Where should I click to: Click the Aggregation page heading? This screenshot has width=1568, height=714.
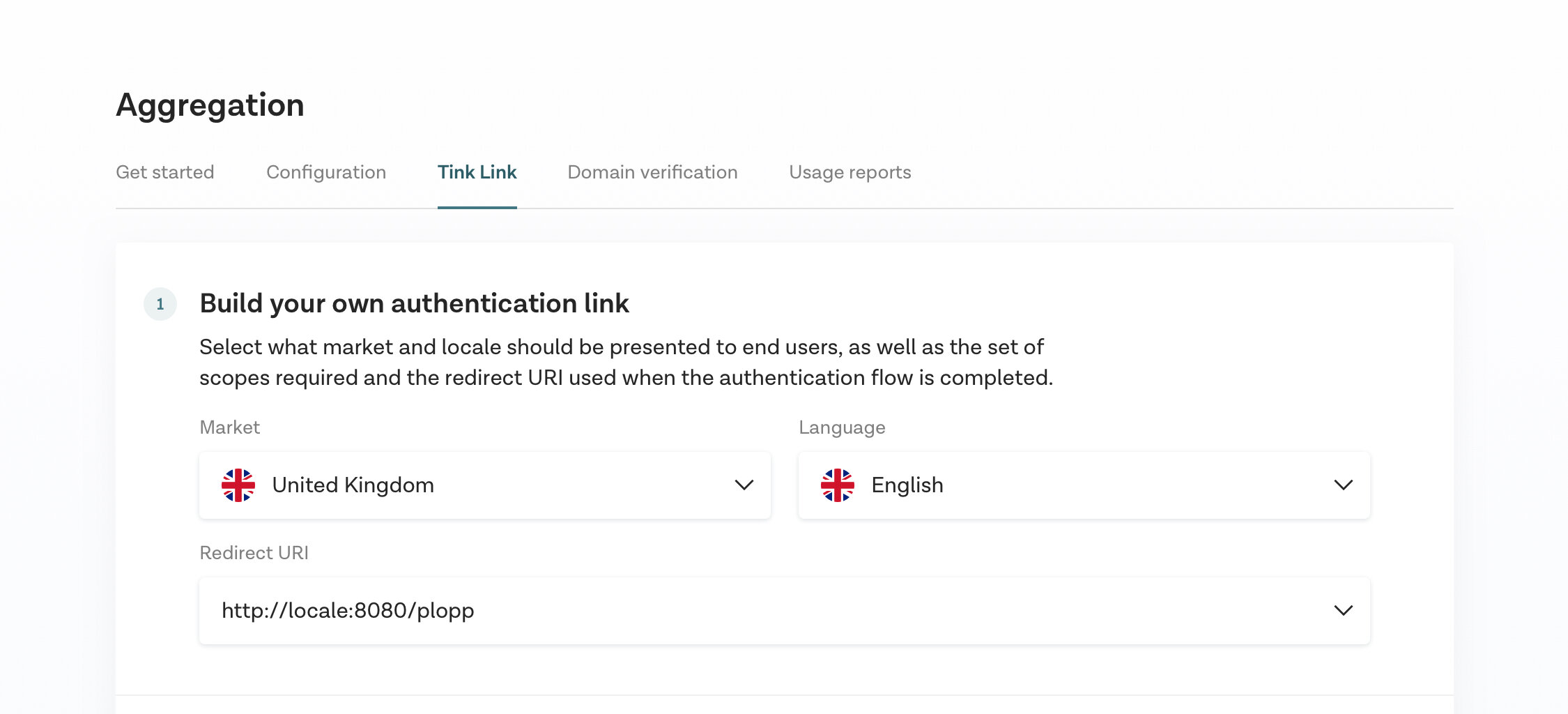[x=210, y=106]
